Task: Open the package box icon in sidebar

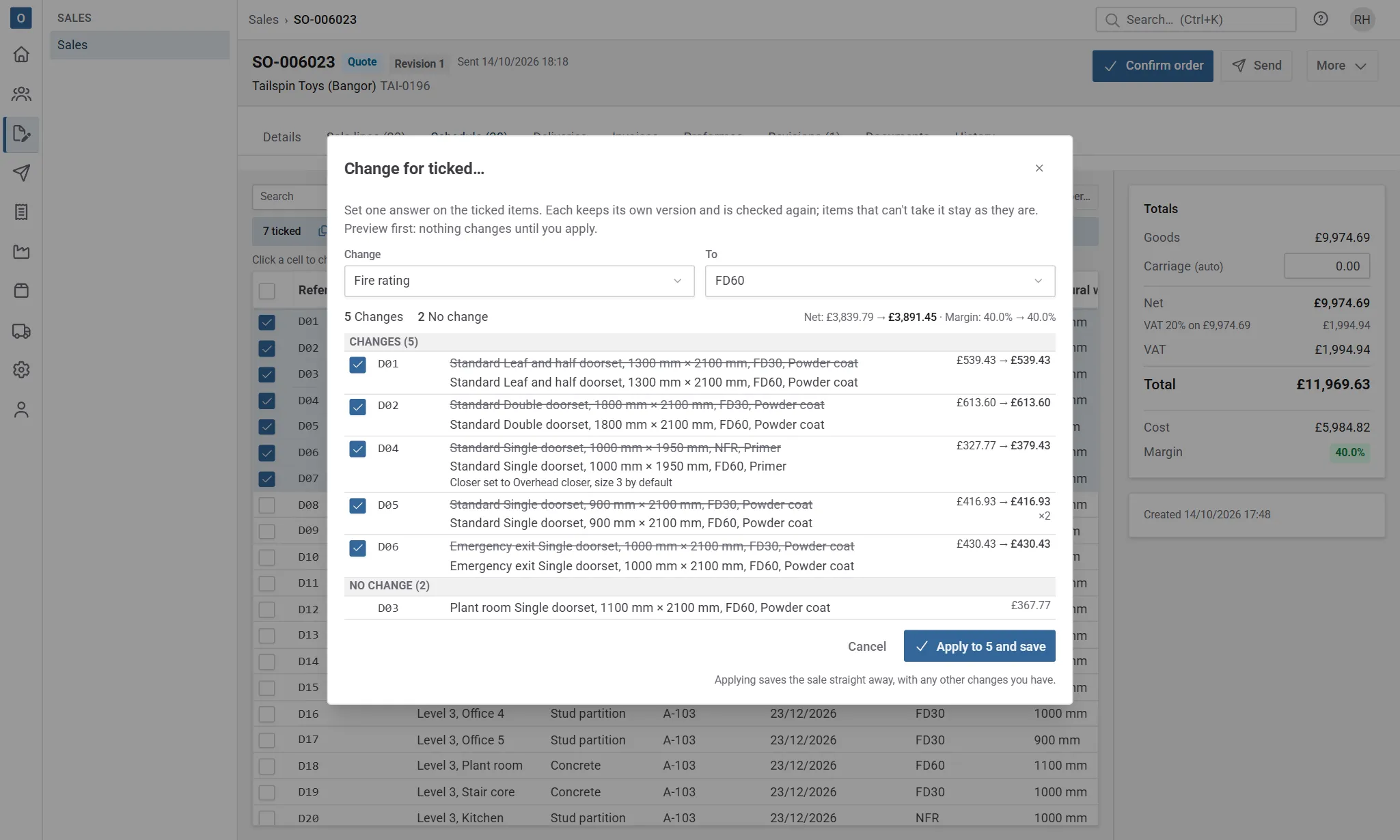Action: tap(21, 291)
